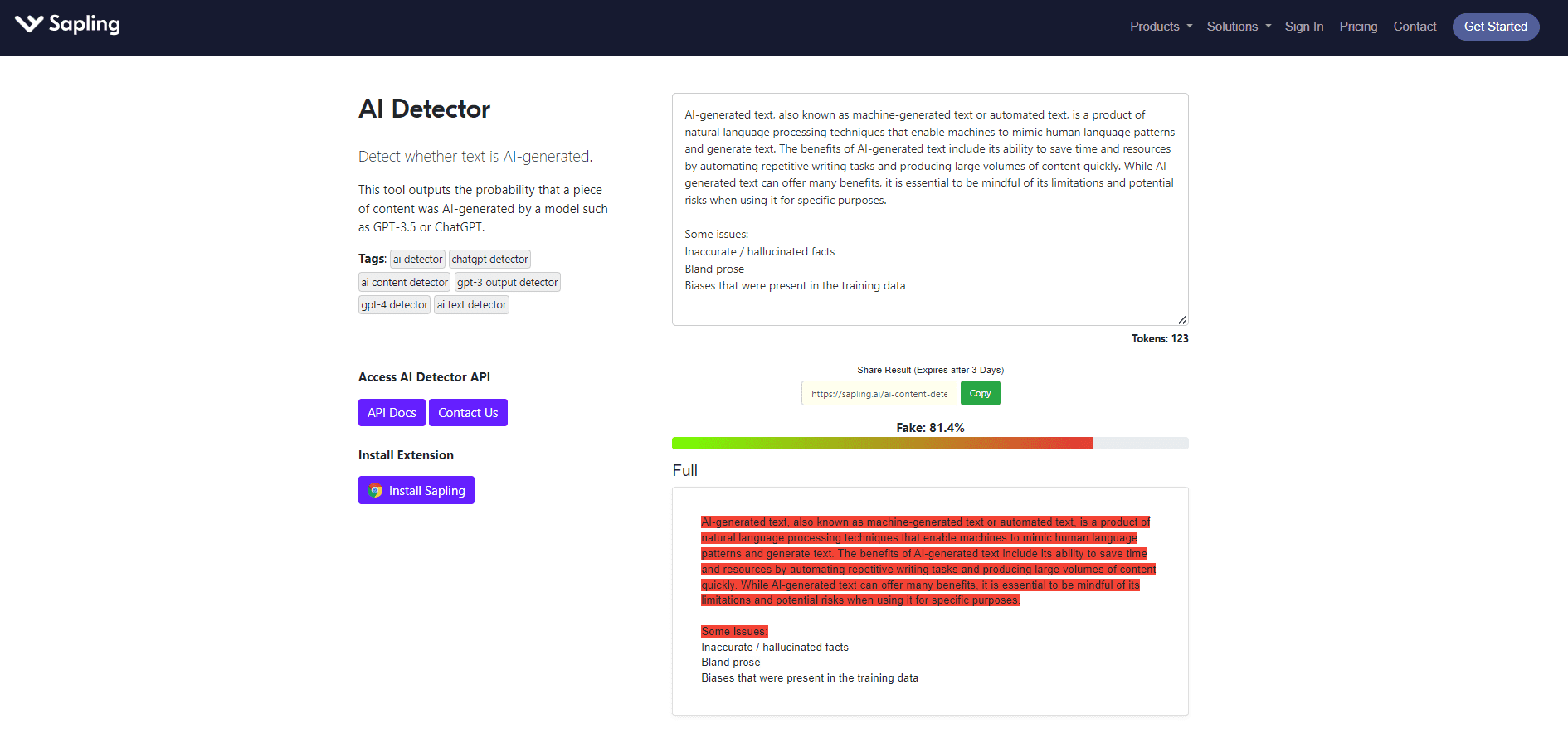Click the Sapling logo in header
1568x733 pixels.
coord(68,25)
